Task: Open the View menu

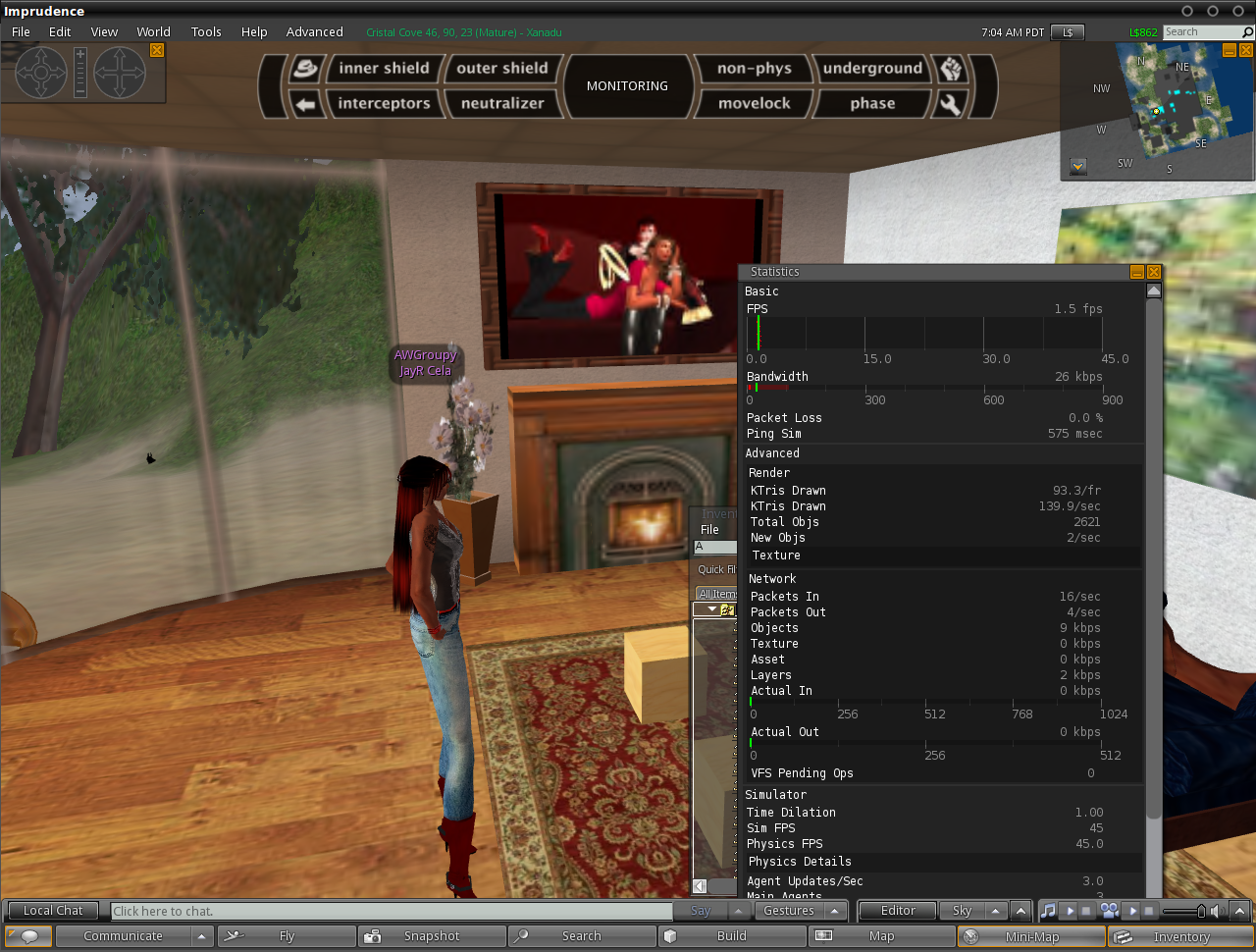Action: [x=104, y=32]
